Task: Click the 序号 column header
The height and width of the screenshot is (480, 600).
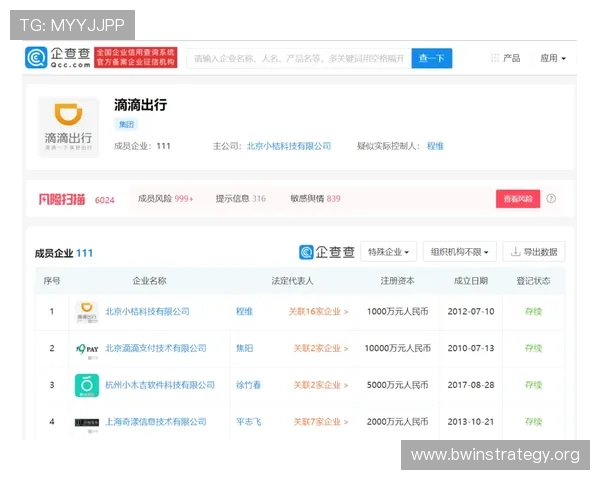Action: (52, 281)
